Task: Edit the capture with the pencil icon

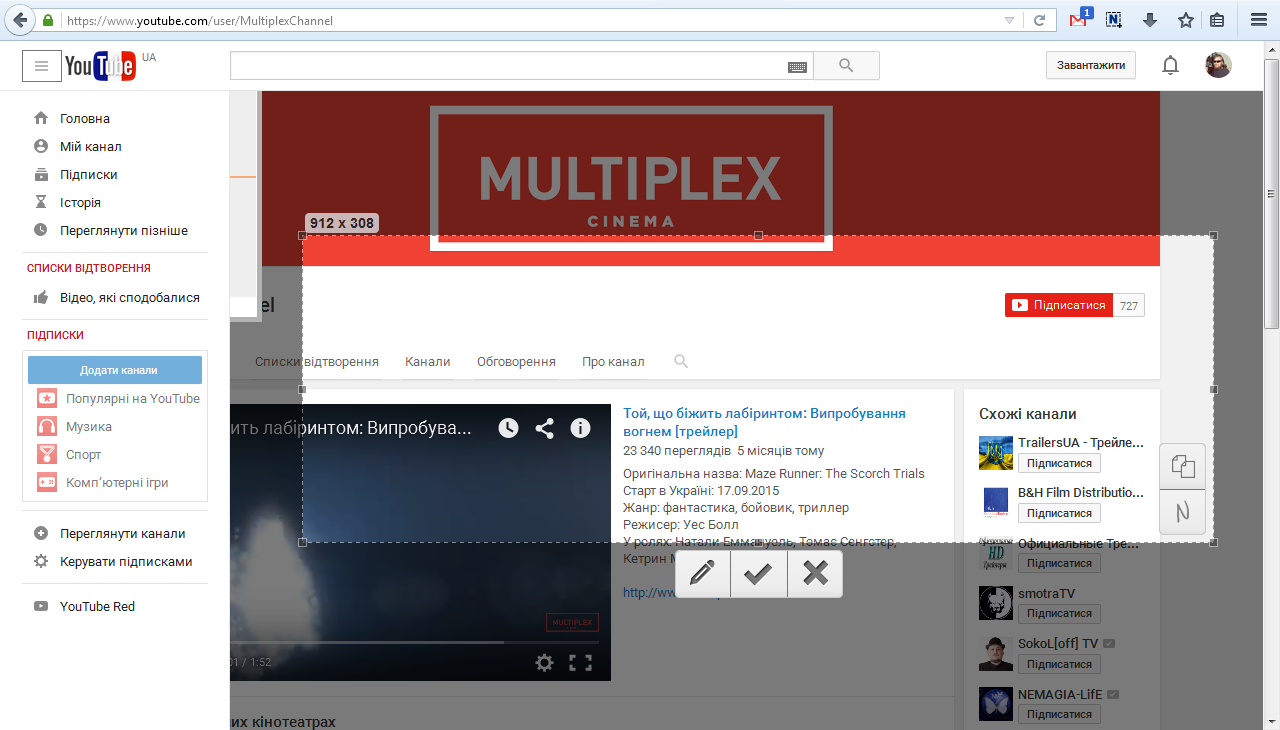Action: tap(703, 573)
